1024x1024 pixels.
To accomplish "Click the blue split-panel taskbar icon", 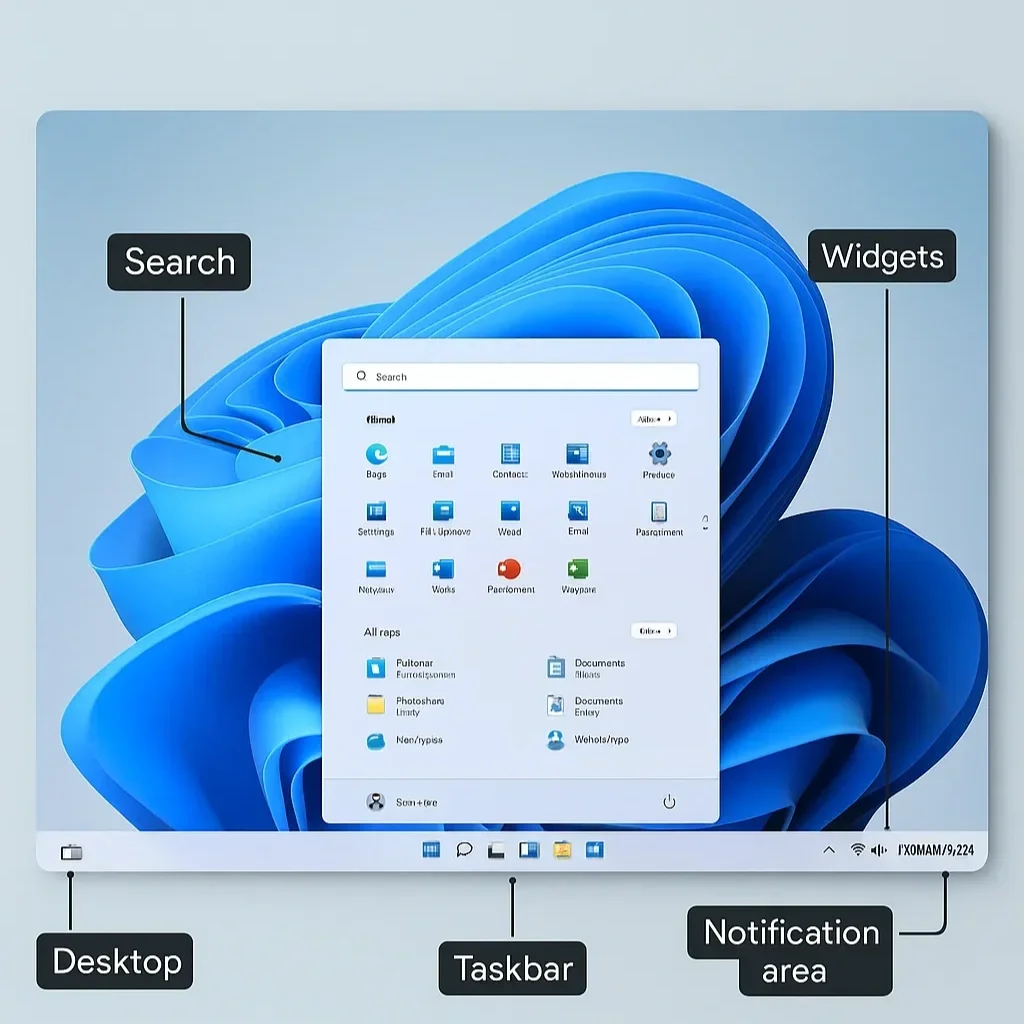I will [529, 850].
